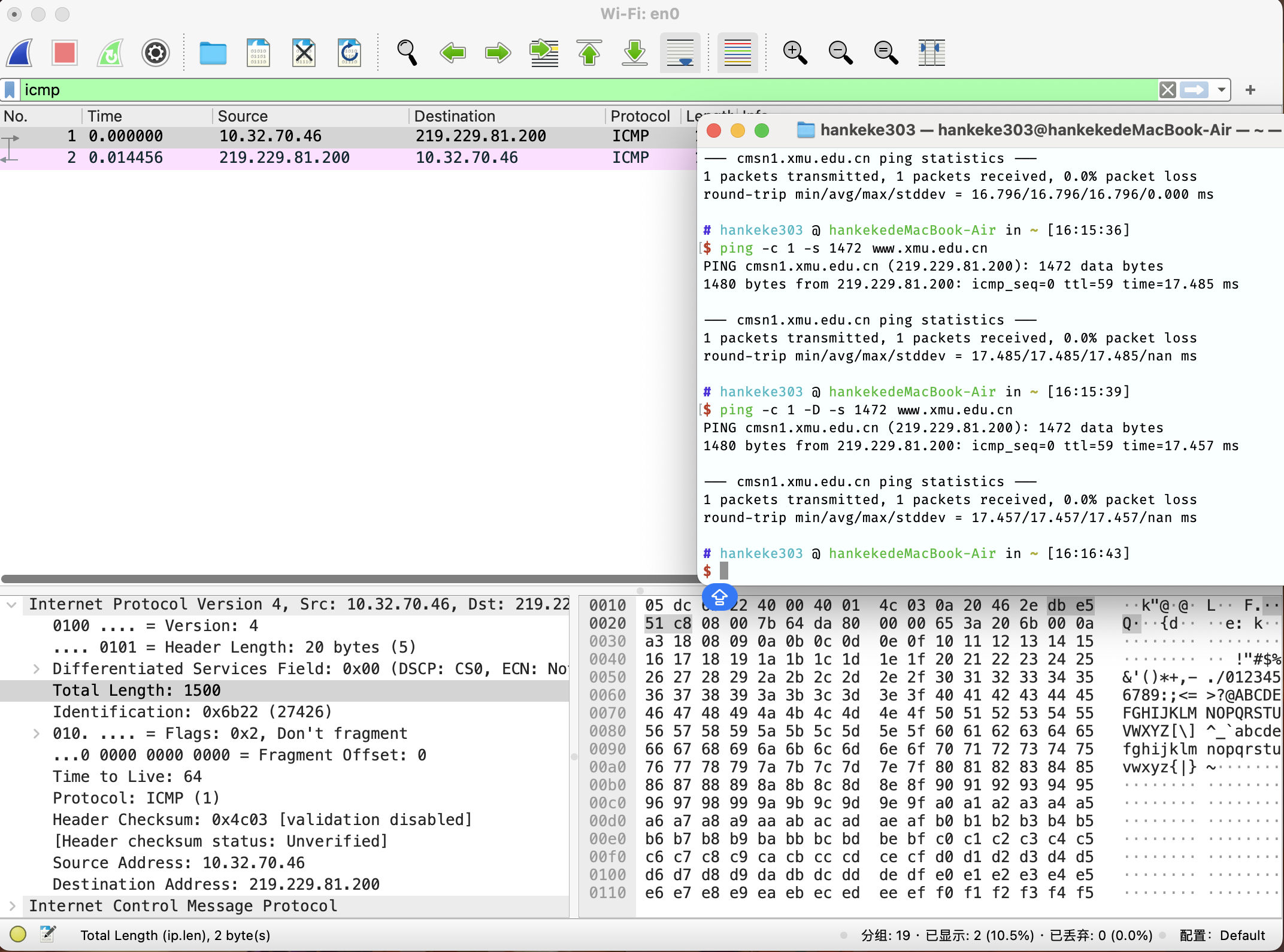Sort packets by No. column
This screenshot has width=1284, height=952.
pyautogui.click(x=41, y=116)
